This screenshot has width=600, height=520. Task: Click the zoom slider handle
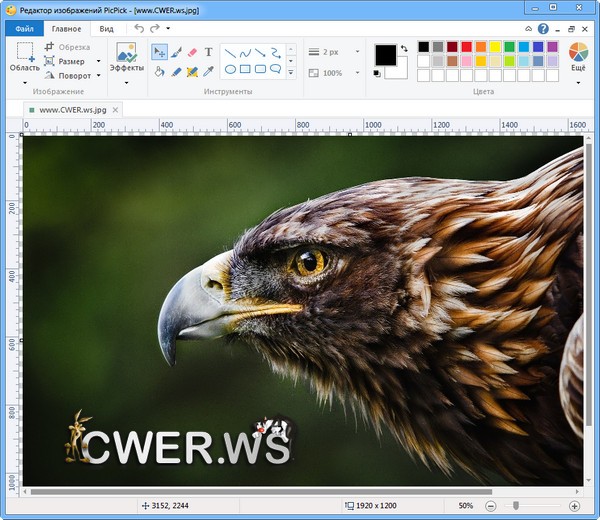516,506
